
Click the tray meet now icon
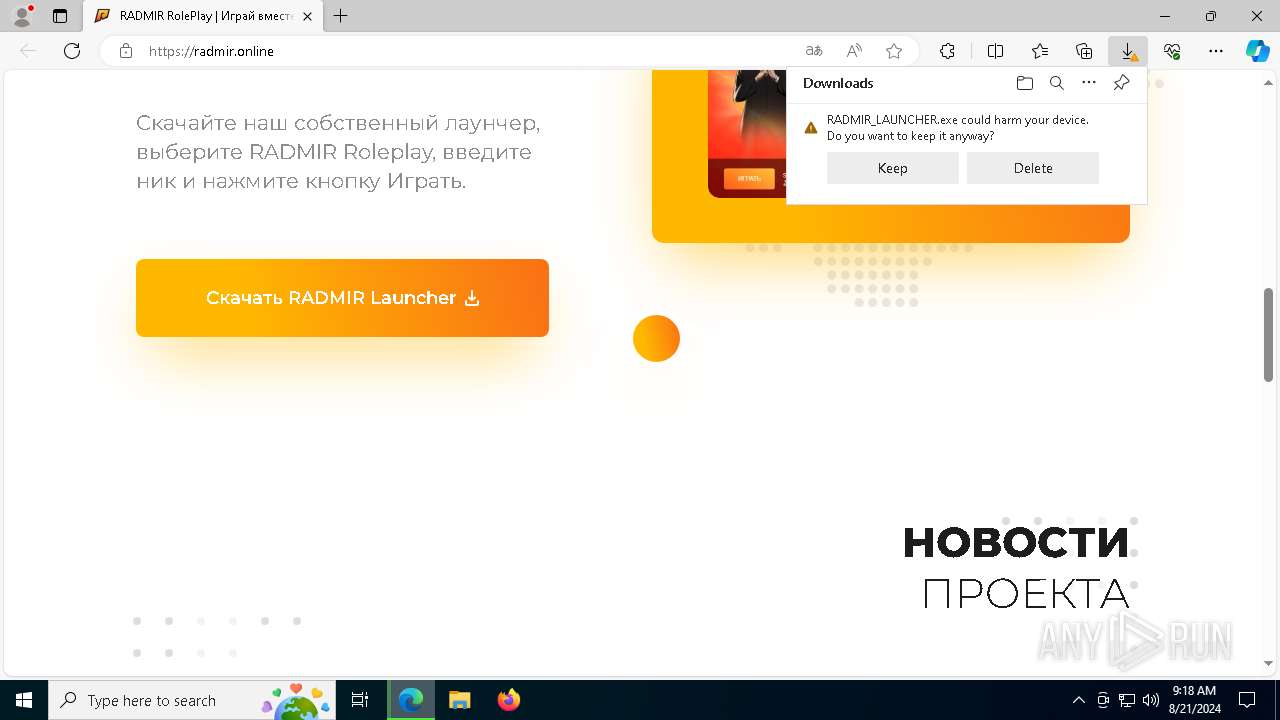1103,700
